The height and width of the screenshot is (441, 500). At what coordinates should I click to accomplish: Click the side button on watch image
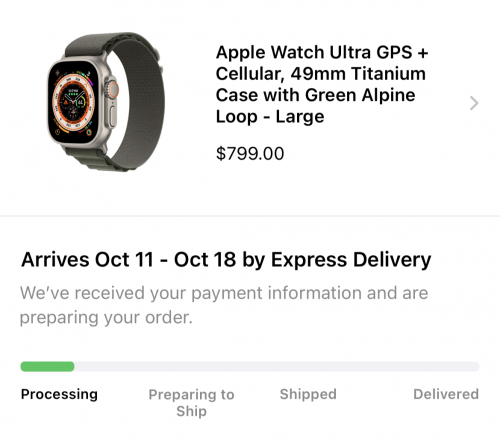pos(113,116)
